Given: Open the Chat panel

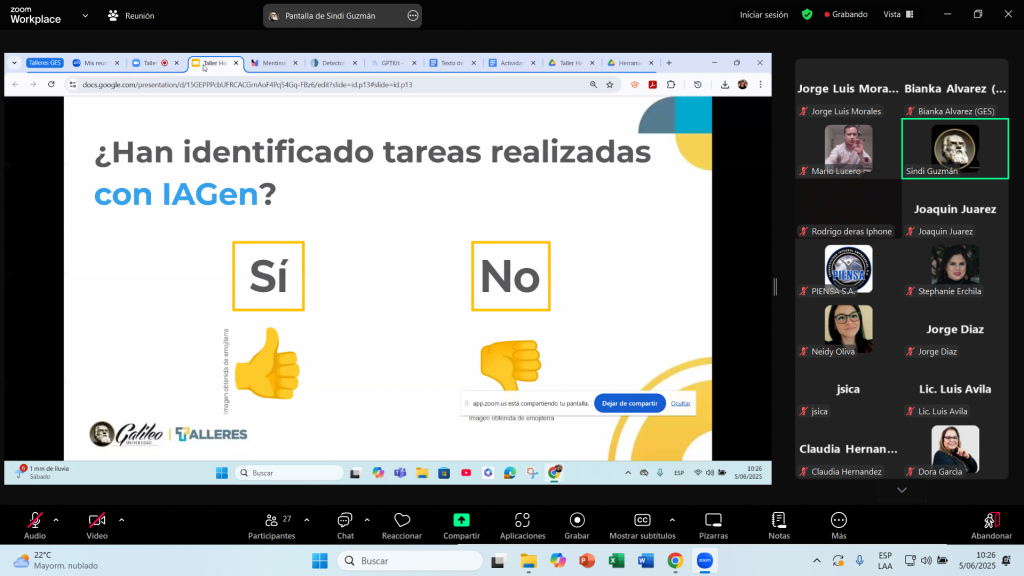Looking at the screenshot, I should [x=345, y=521].
